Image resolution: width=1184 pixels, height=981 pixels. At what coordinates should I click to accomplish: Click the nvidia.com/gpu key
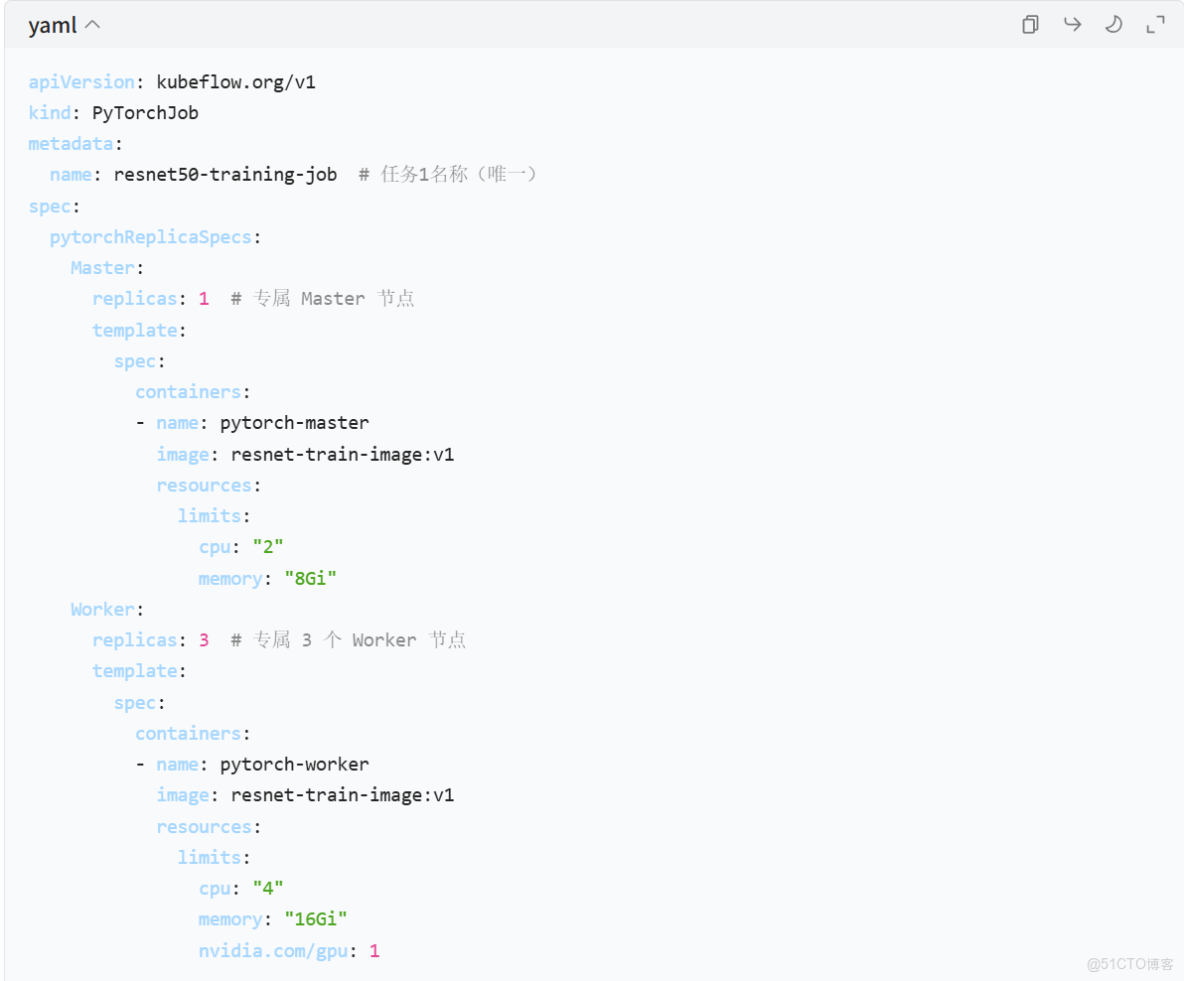(x=273, y=950)
